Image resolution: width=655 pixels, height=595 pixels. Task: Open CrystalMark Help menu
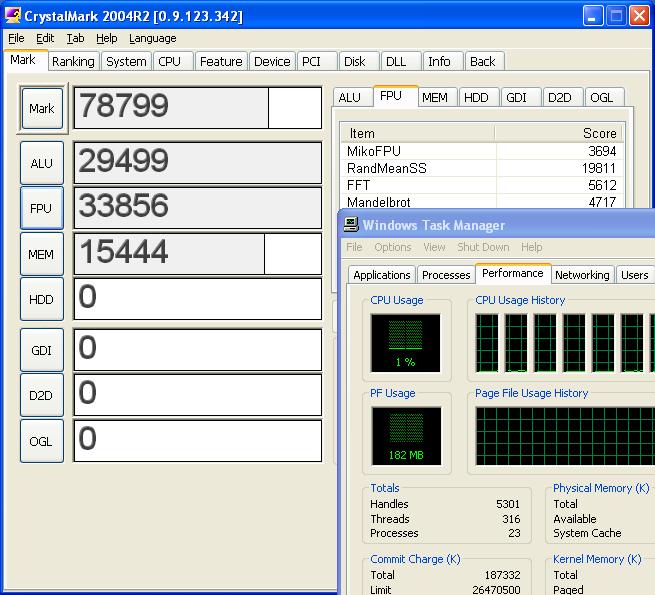pos(107,38)
